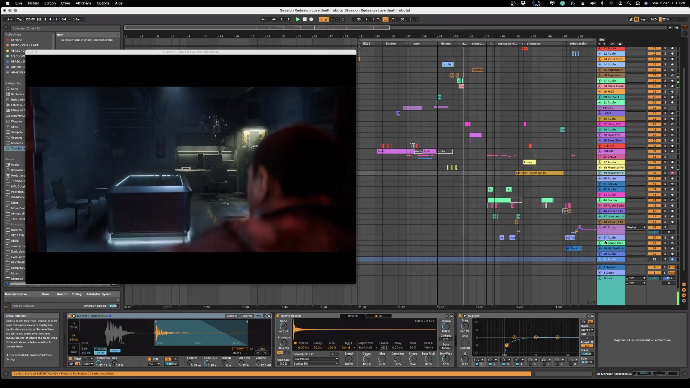
Task: Toggle the MIDI map mode switch at the top right
Action: point(654,19)
